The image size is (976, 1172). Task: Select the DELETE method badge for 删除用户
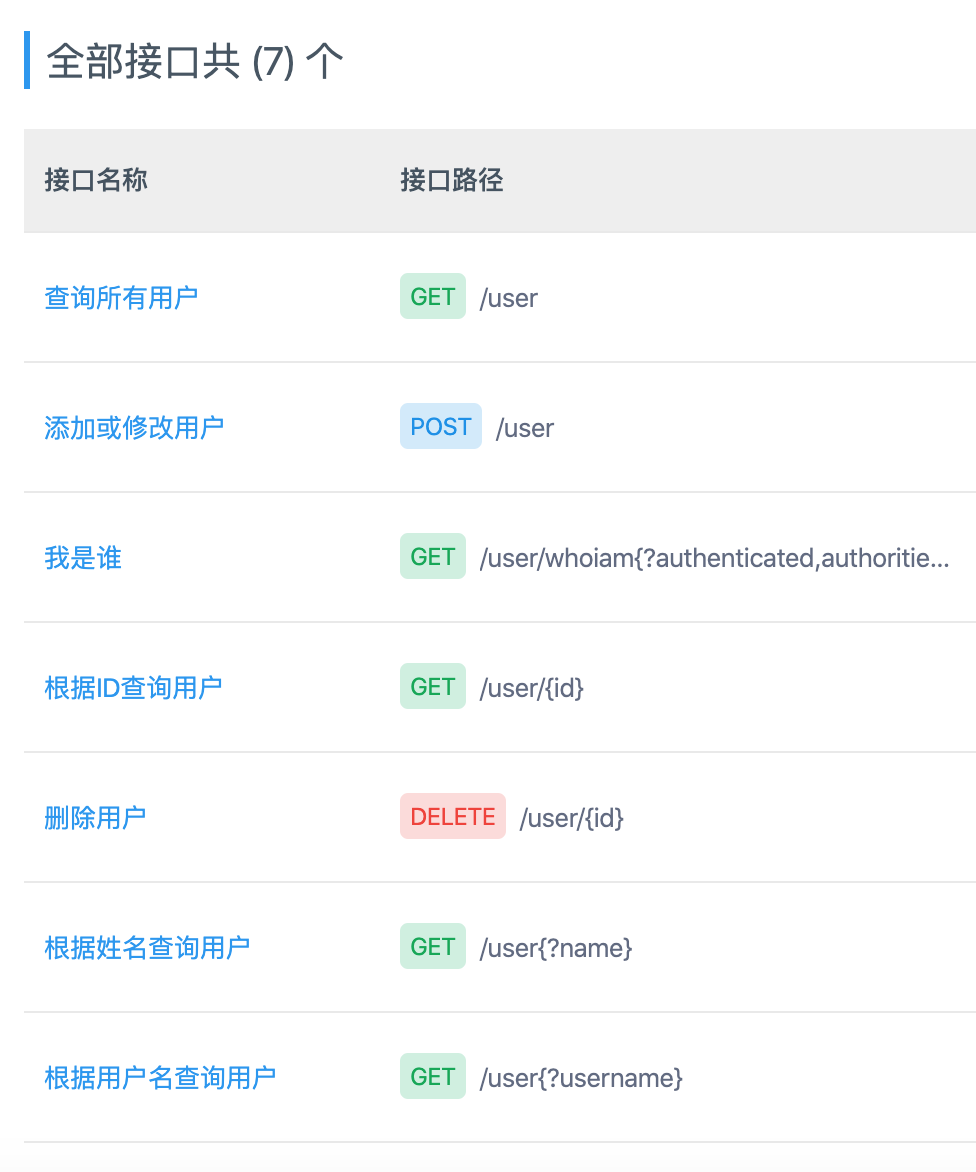click(452, 816)
